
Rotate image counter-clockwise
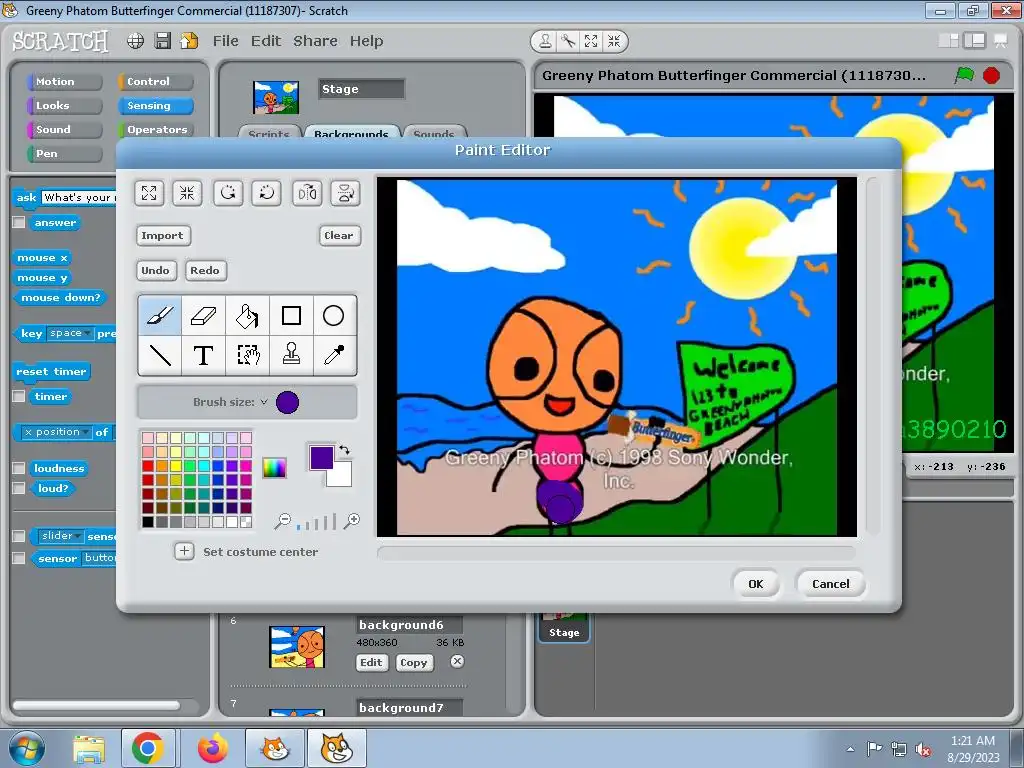point(228,193)
